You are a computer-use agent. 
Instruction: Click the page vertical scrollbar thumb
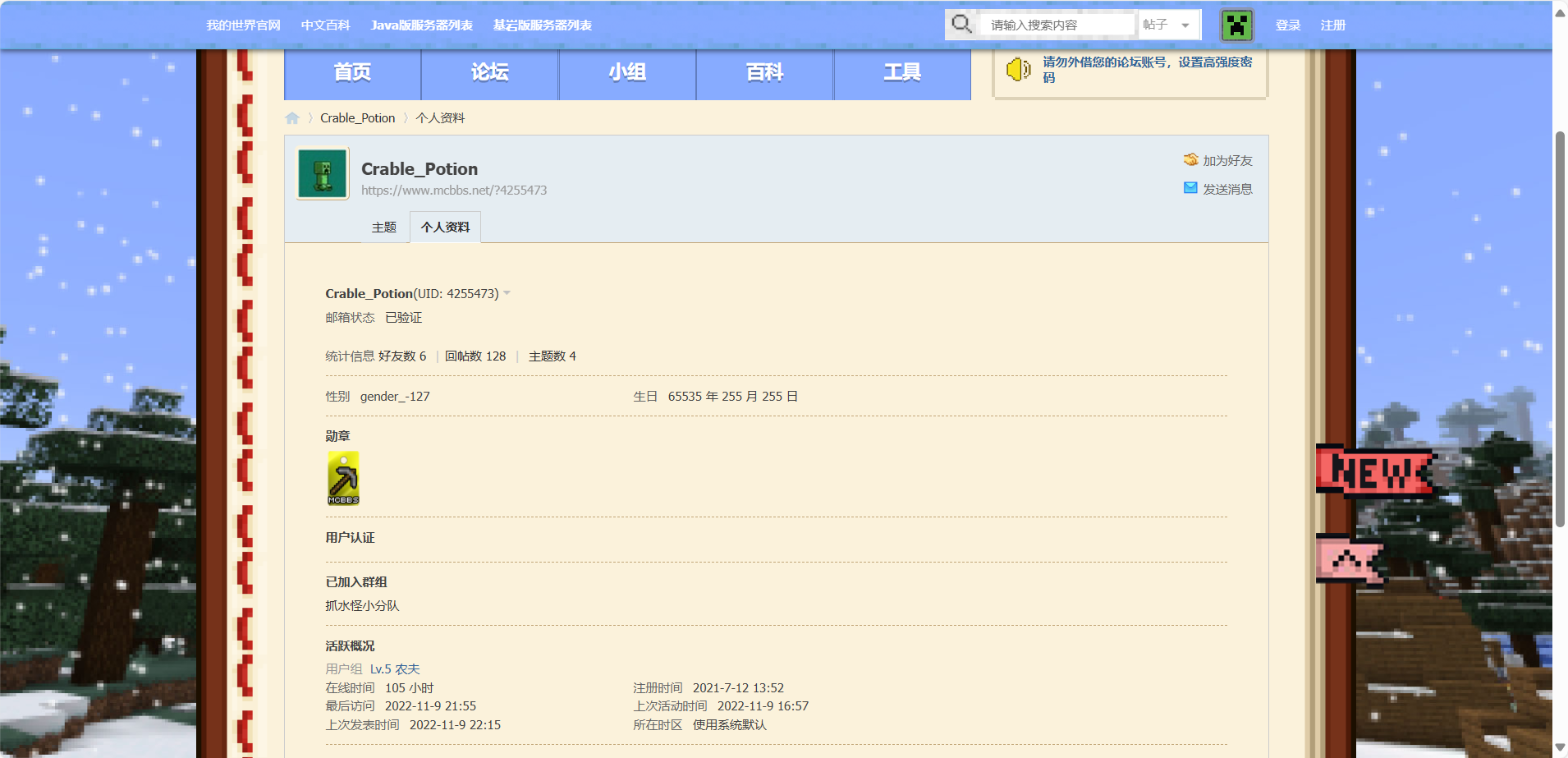point(1560,328)
